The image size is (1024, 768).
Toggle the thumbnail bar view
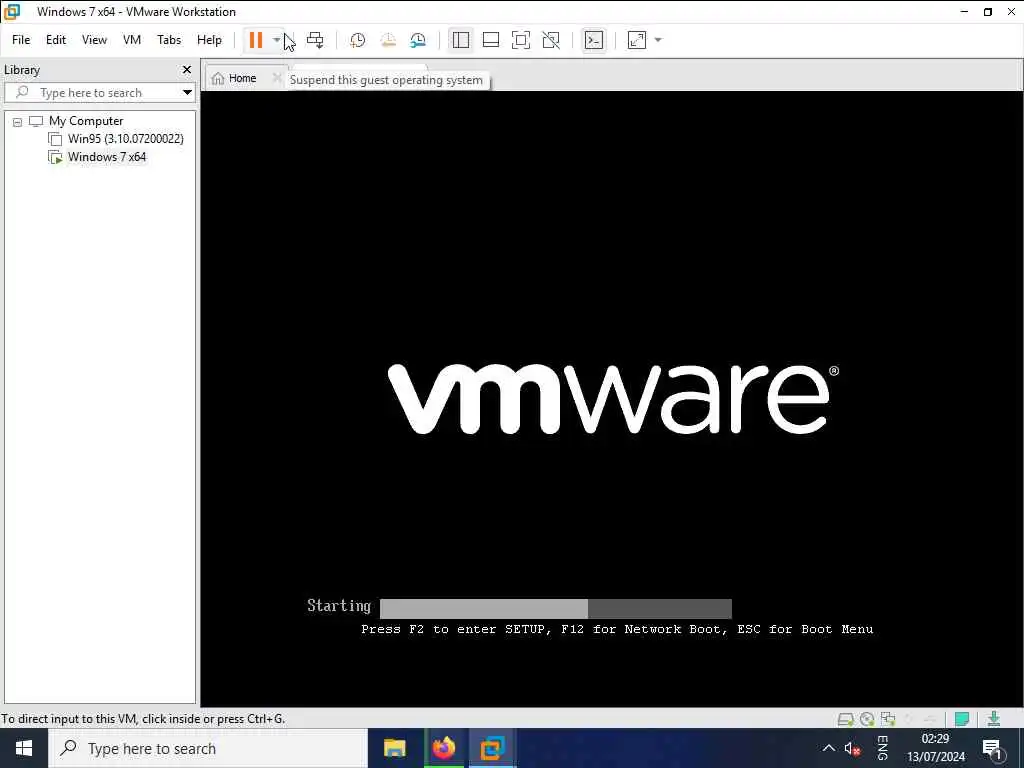click(490, 40)
